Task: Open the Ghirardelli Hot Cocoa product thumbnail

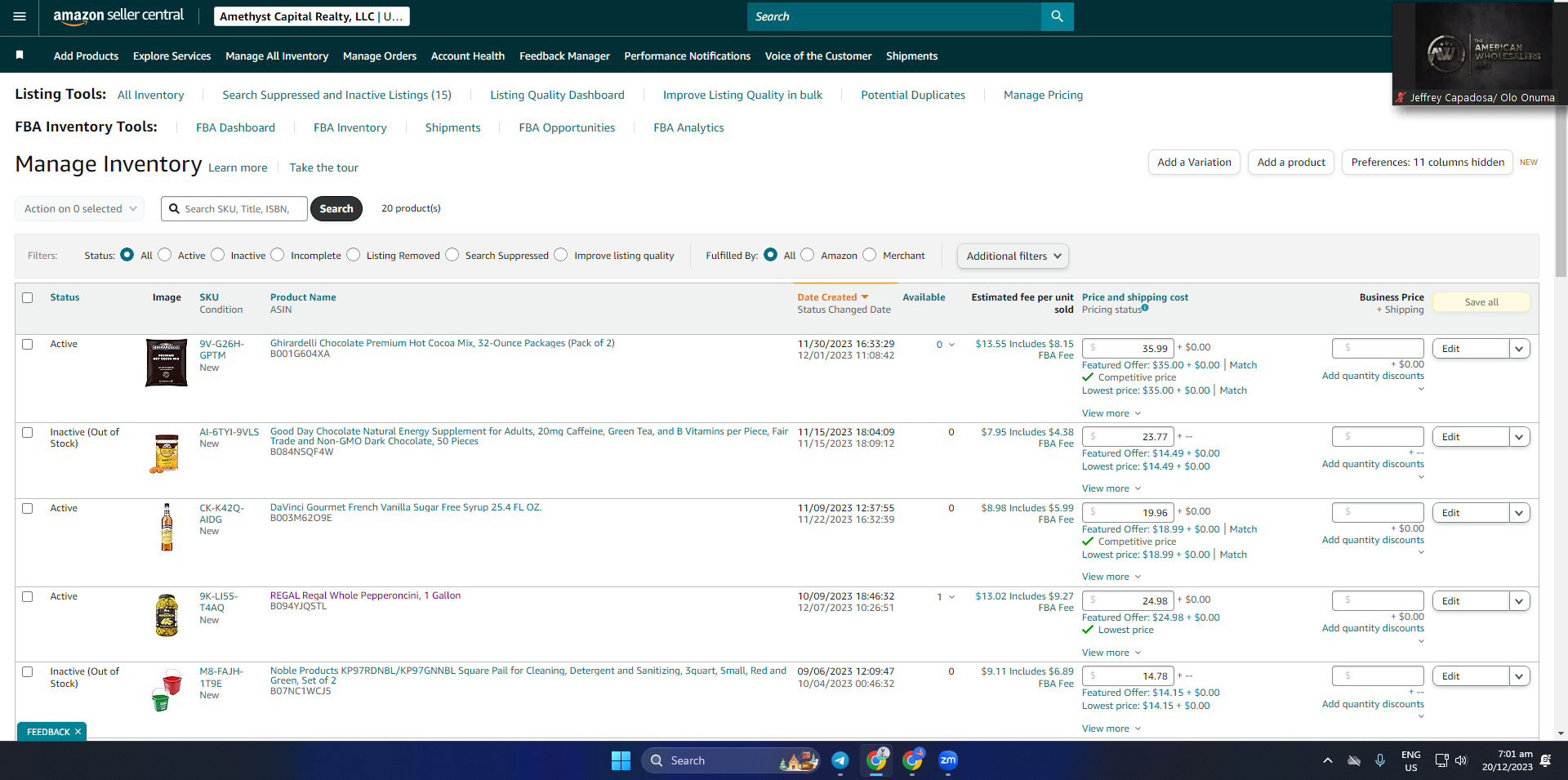Action: coord(167,363)
